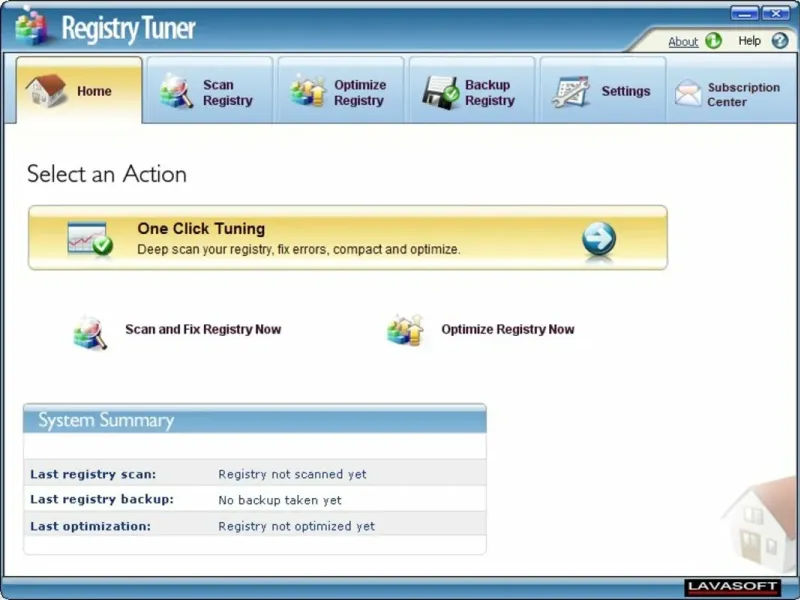Open the Scan Registry tab
The image size is (800, 600).
point(210,90)
